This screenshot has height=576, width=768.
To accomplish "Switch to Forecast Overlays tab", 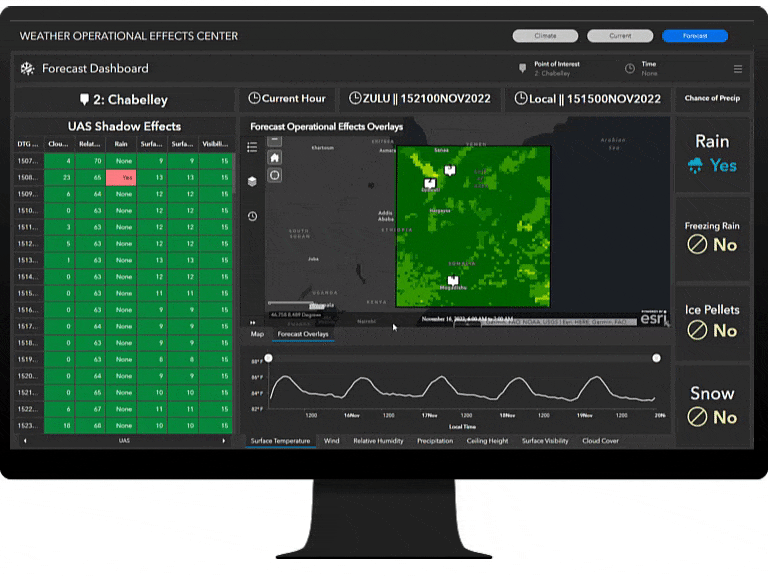I will pyautogui.click(x=303, y=334).
